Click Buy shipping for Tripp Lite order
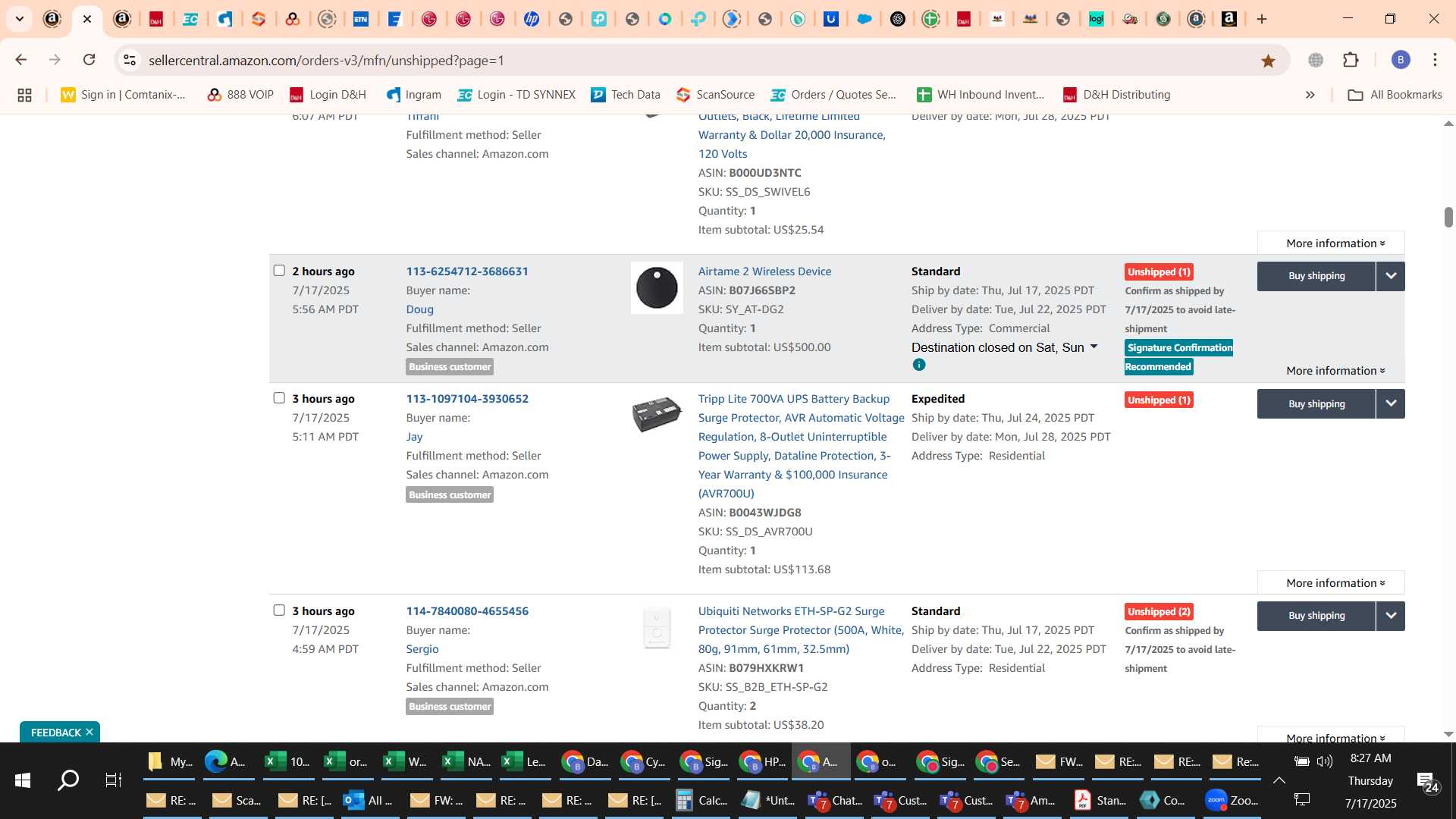Viewport: 1456px width, 819px height. click(1316, 403)
